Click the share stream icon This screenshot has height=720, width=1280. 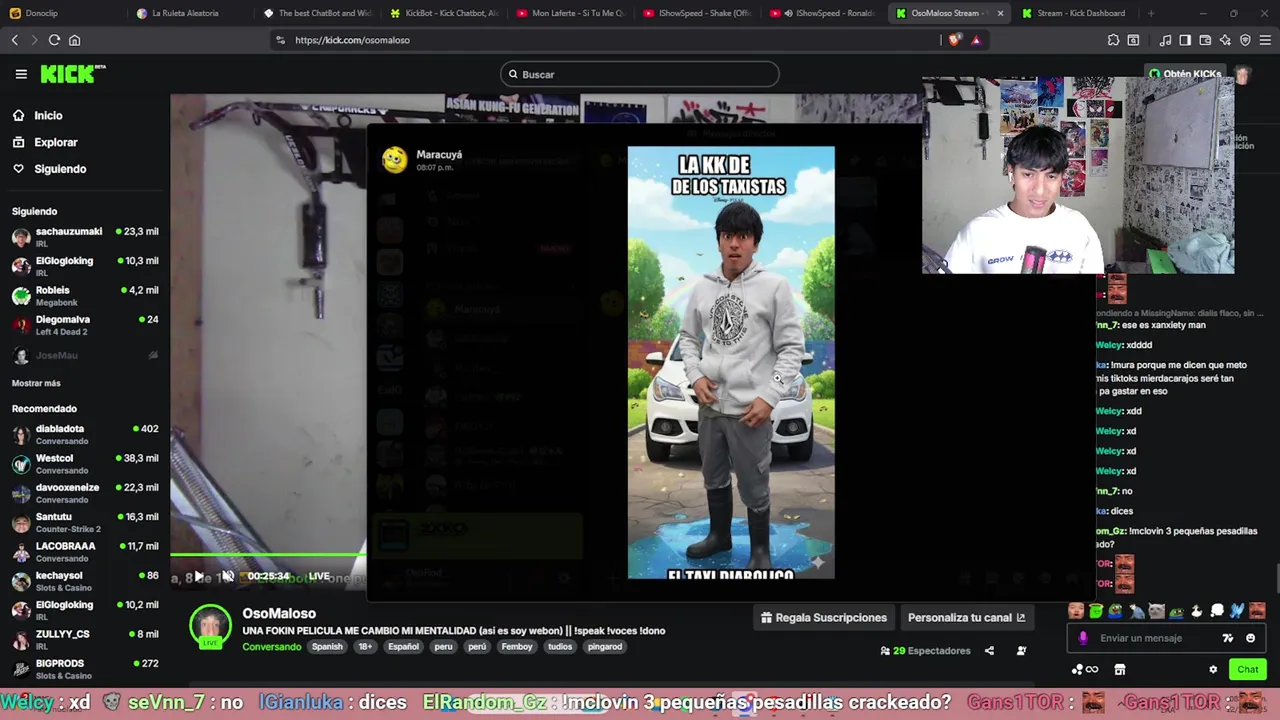989,651
